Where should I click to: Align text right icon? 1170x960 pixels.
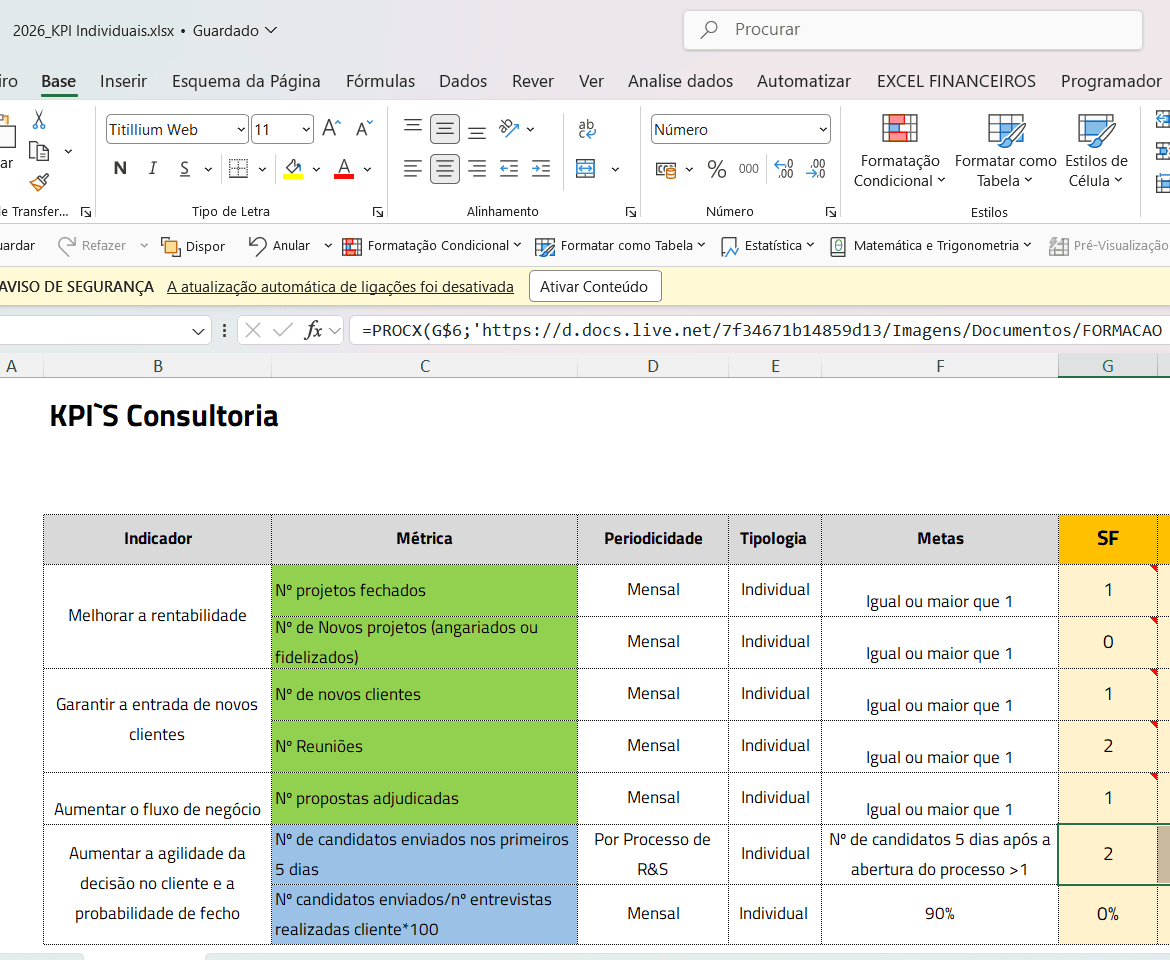(477, 169)
